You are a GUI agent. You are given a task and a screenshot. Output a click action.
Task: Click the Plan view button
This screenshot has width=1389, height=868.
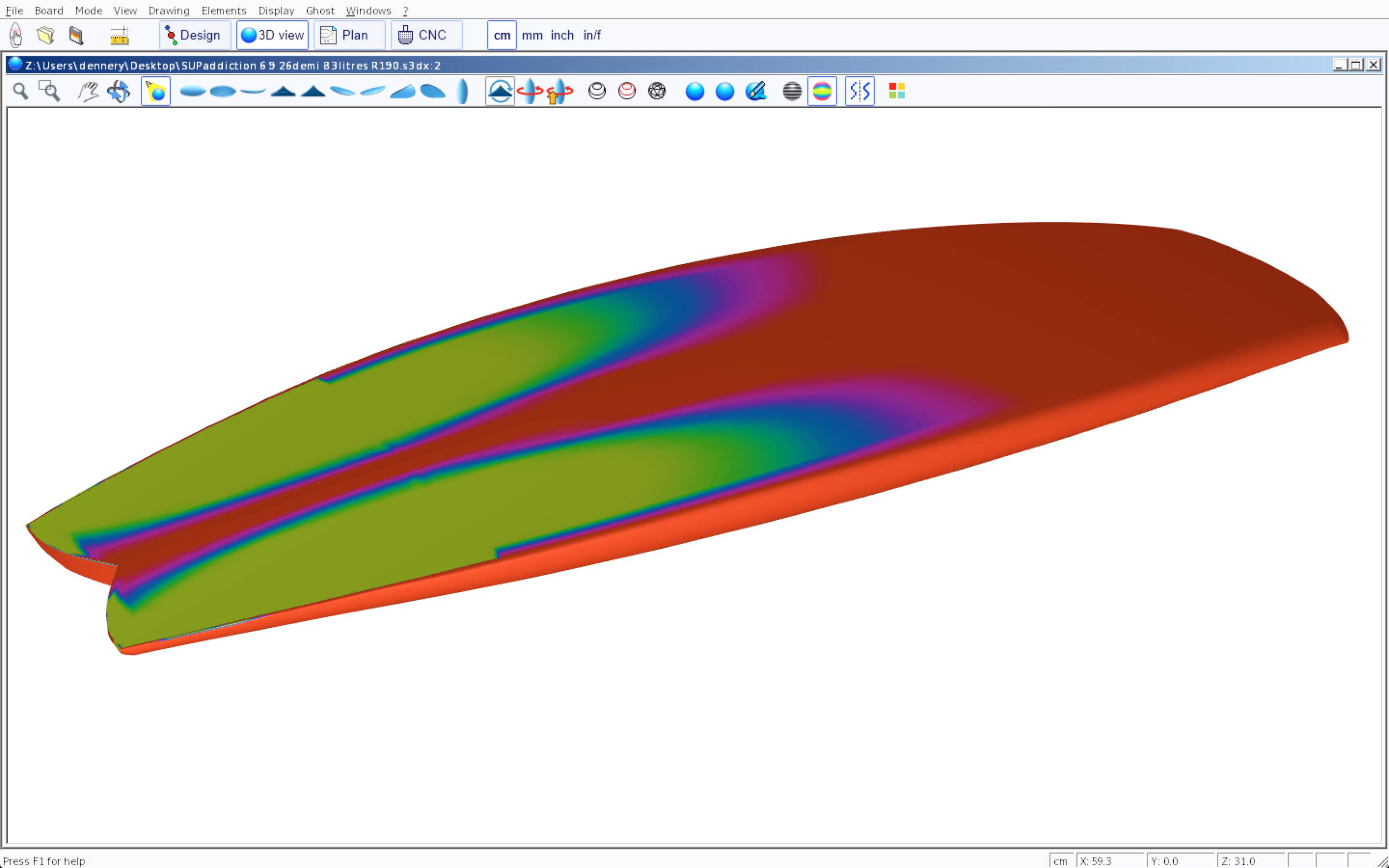[348, 36]
